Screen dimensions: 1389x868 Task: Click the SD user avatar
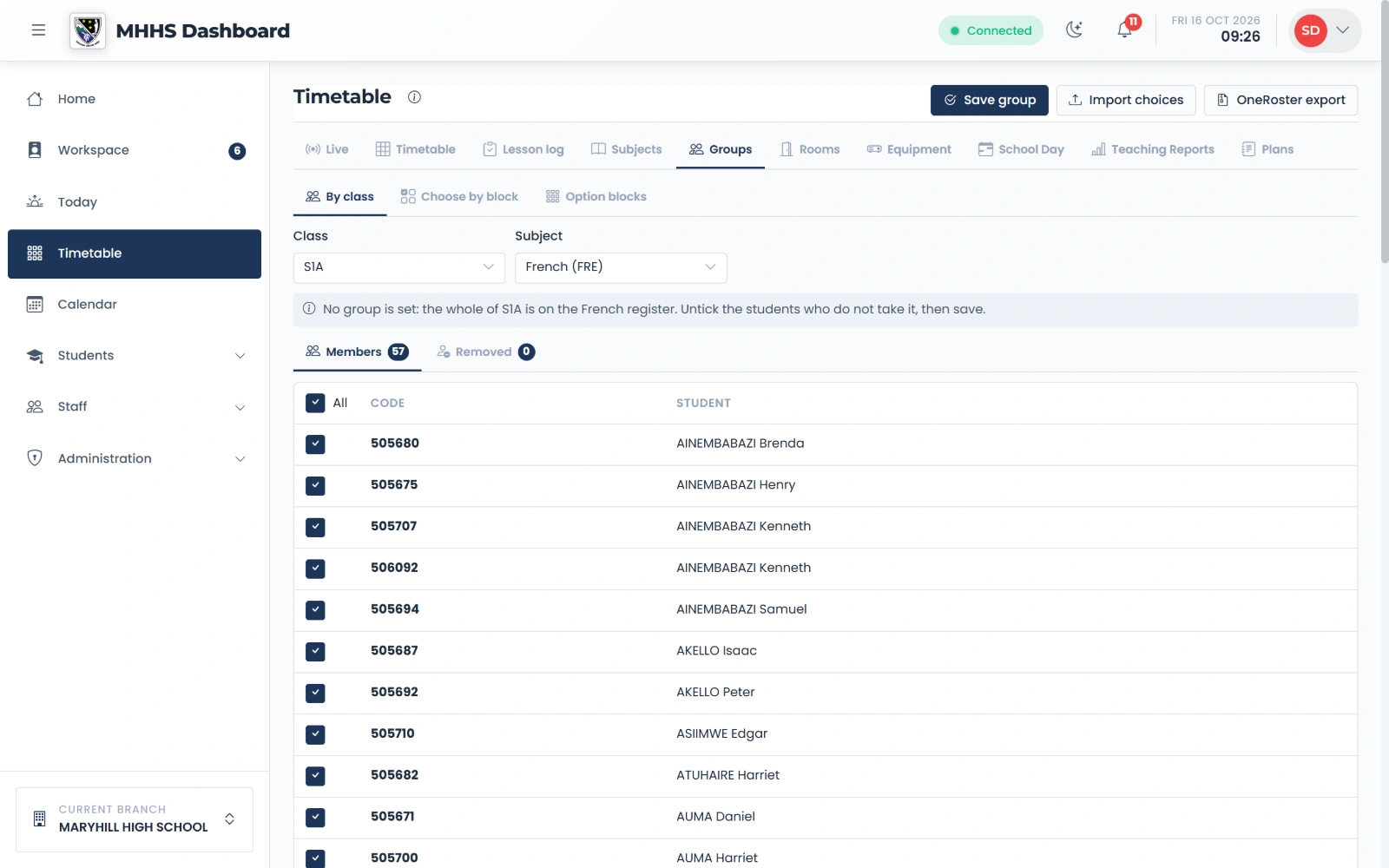pos(1310,30)
